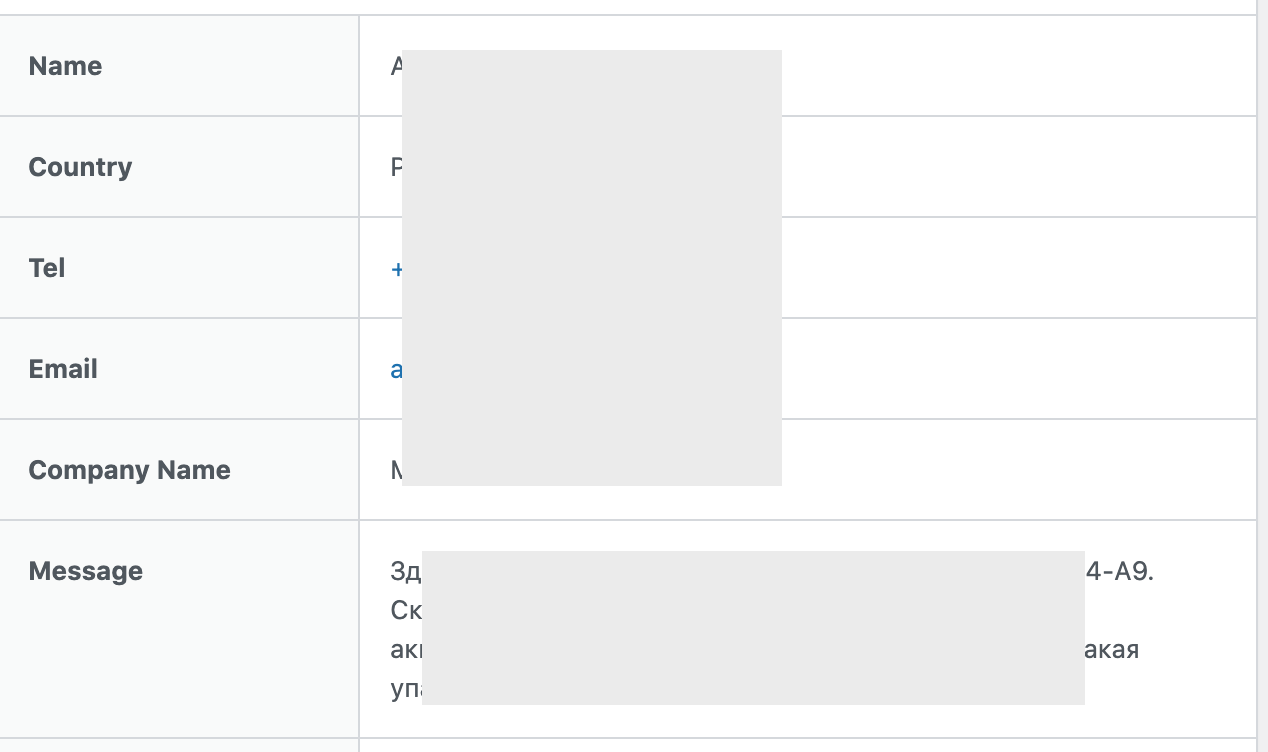This screenshot has height=752, width=1268.
Task: Click message third line starting ак
Action: click(x=405, y=649)
